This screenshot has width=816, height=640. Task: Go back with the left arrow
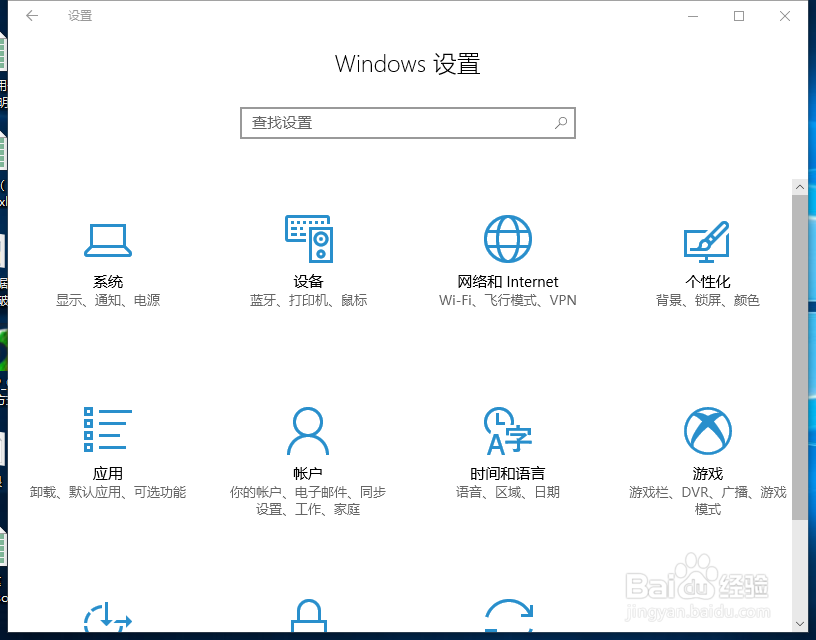pos(32,16)
